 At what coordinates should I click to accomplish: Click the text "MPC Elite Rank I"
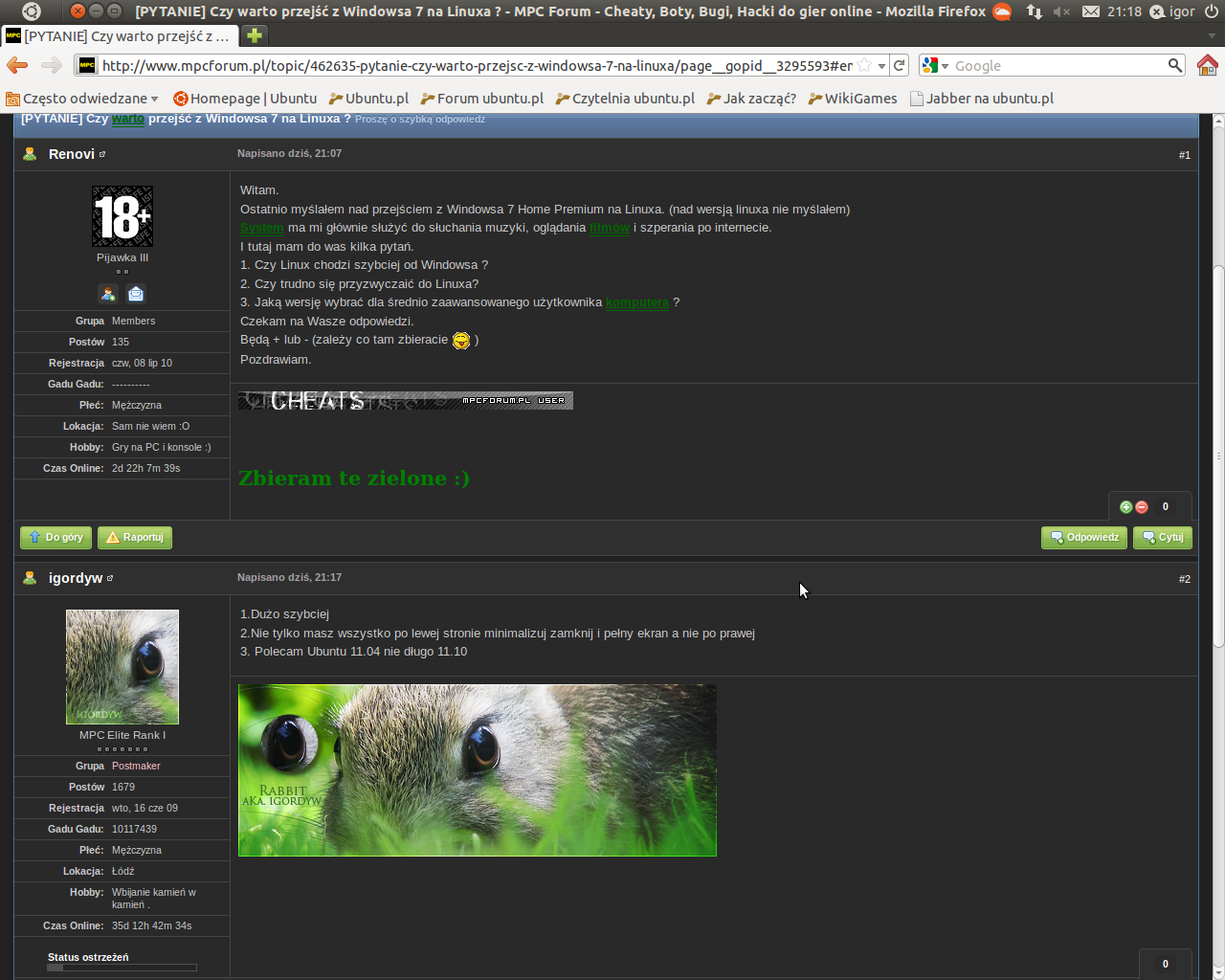122,735
